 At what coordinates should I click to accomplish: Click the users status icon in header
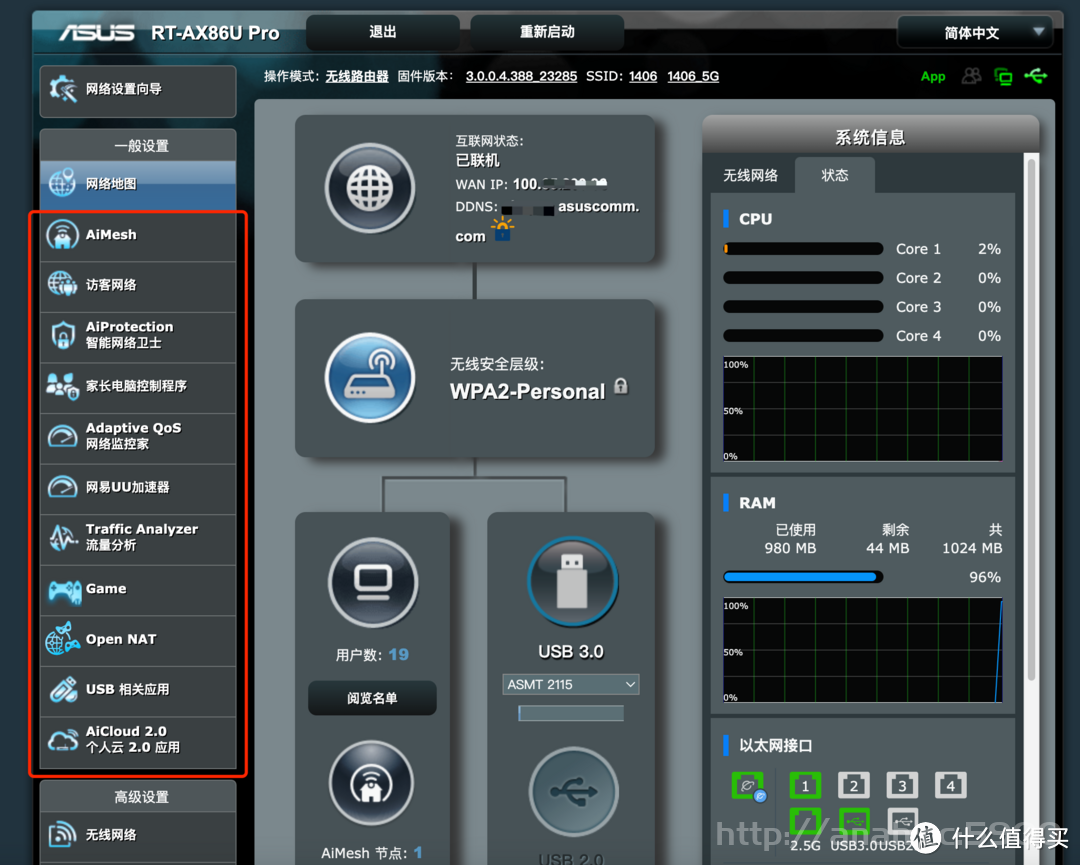click(971, 76)
